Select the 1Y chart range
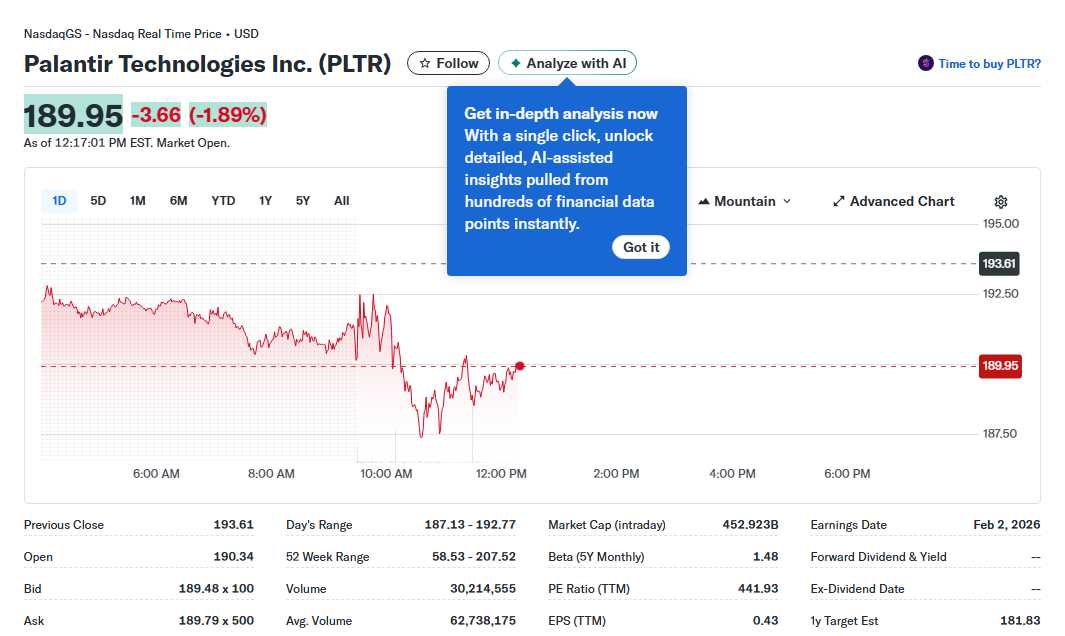This screenshot has height=636, width=1065. coord(265,200)
